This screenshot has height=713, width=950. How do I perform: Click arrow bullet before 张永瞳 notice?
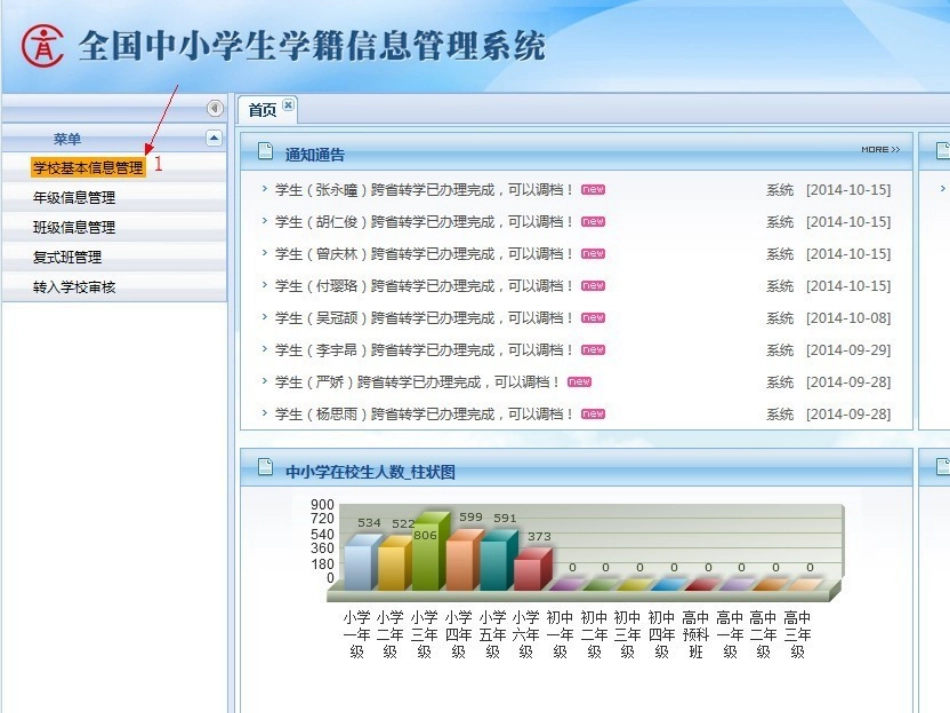coord(264,188)
